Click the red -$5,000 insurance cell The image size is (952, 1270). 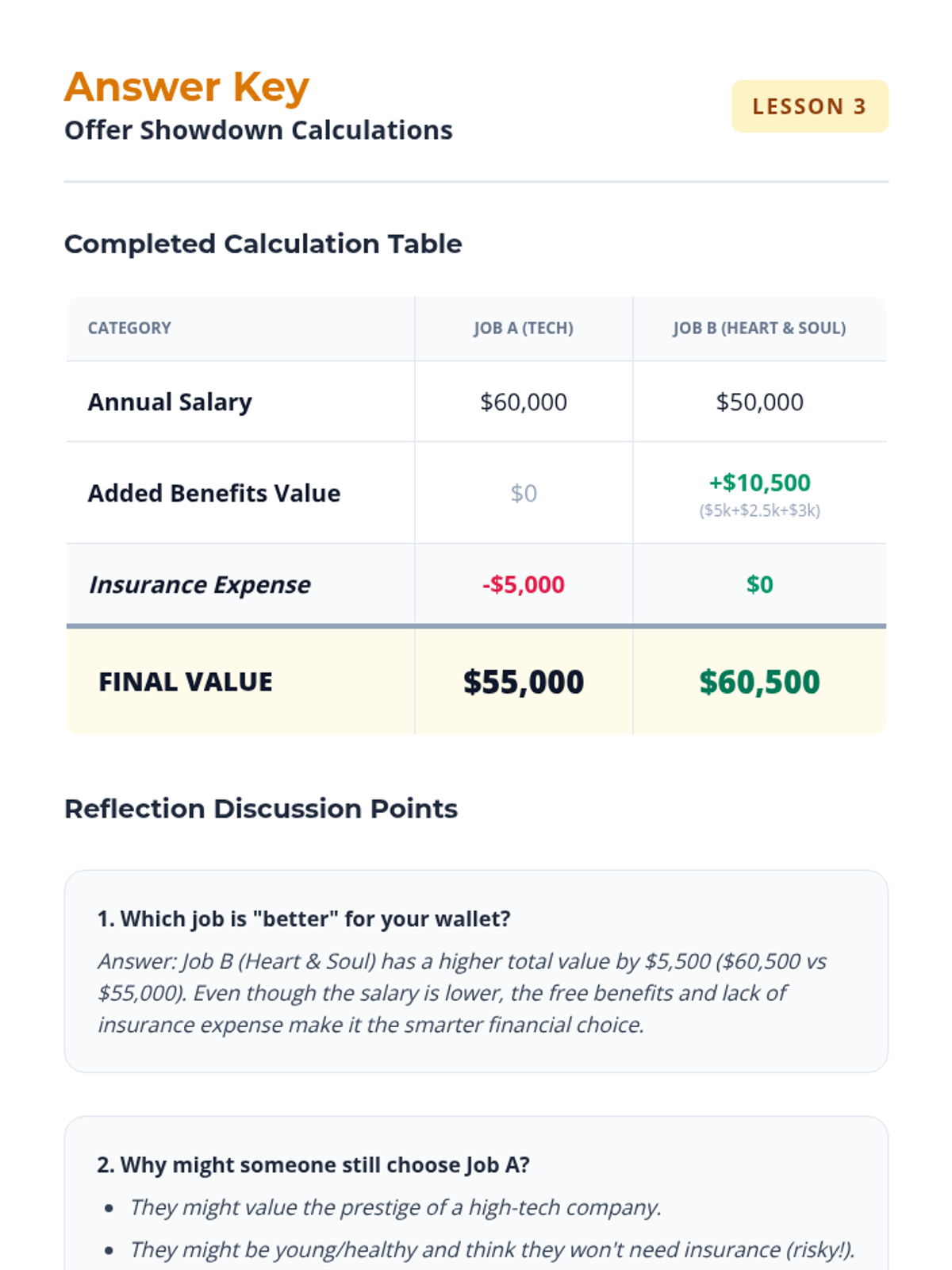(x=524, y=585)
